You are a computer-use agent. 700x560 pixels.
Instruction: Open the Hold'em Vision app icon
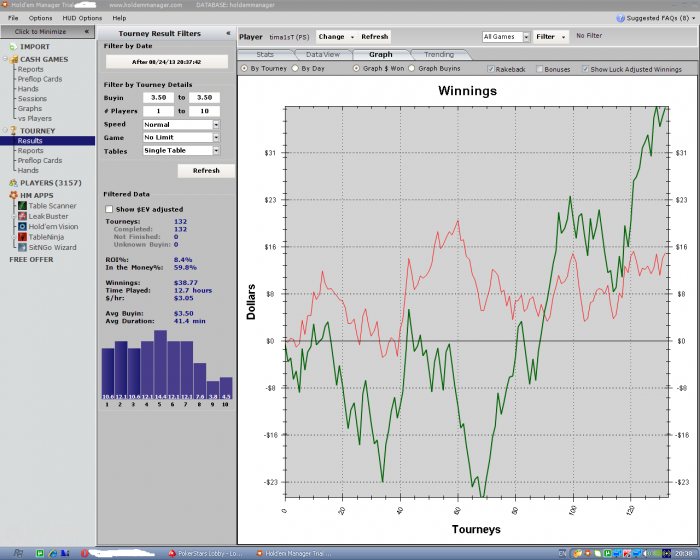(20, 226)
